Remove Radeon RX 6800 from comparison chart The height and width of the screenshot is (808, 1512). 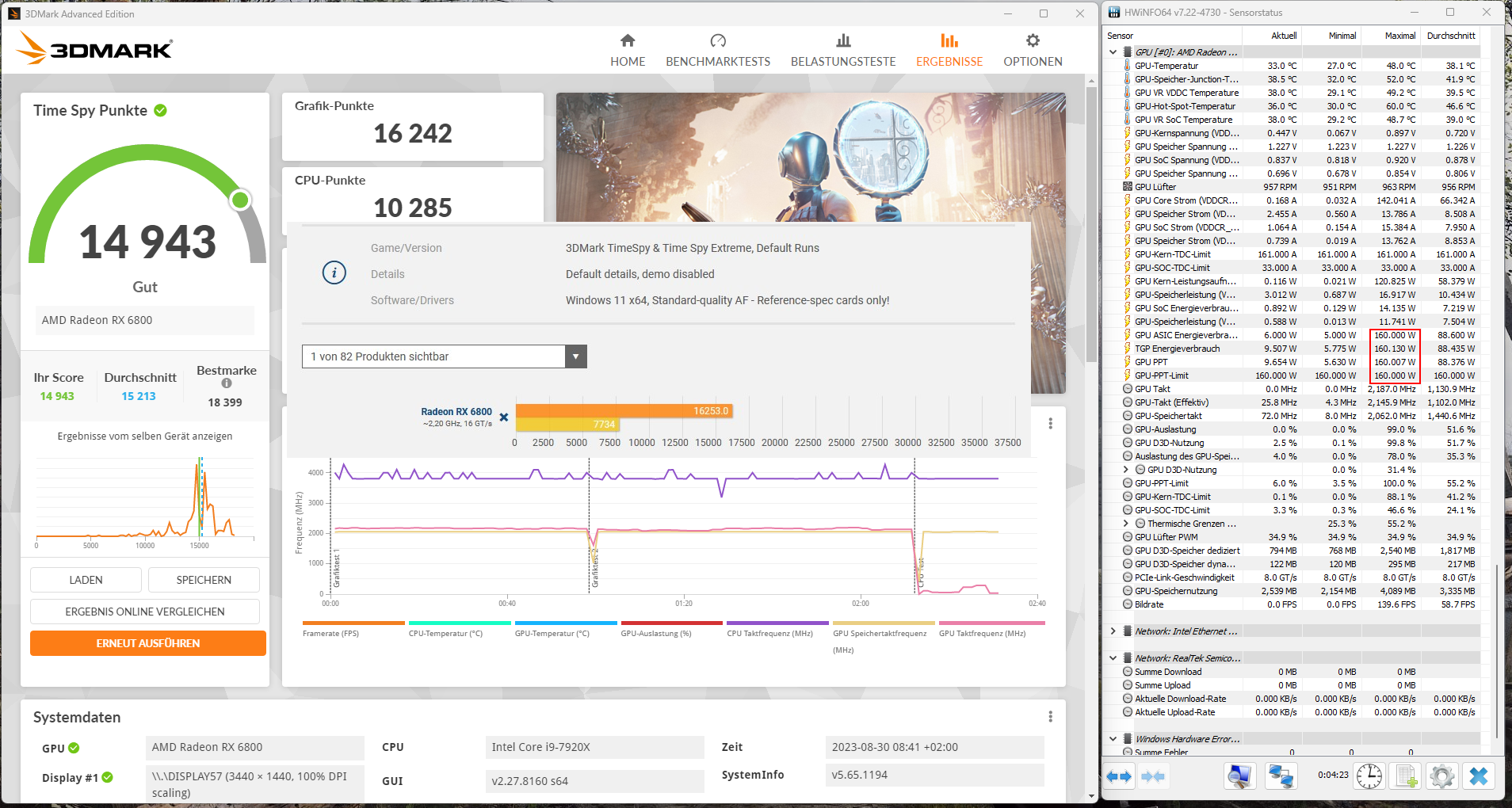pos(504,417)
